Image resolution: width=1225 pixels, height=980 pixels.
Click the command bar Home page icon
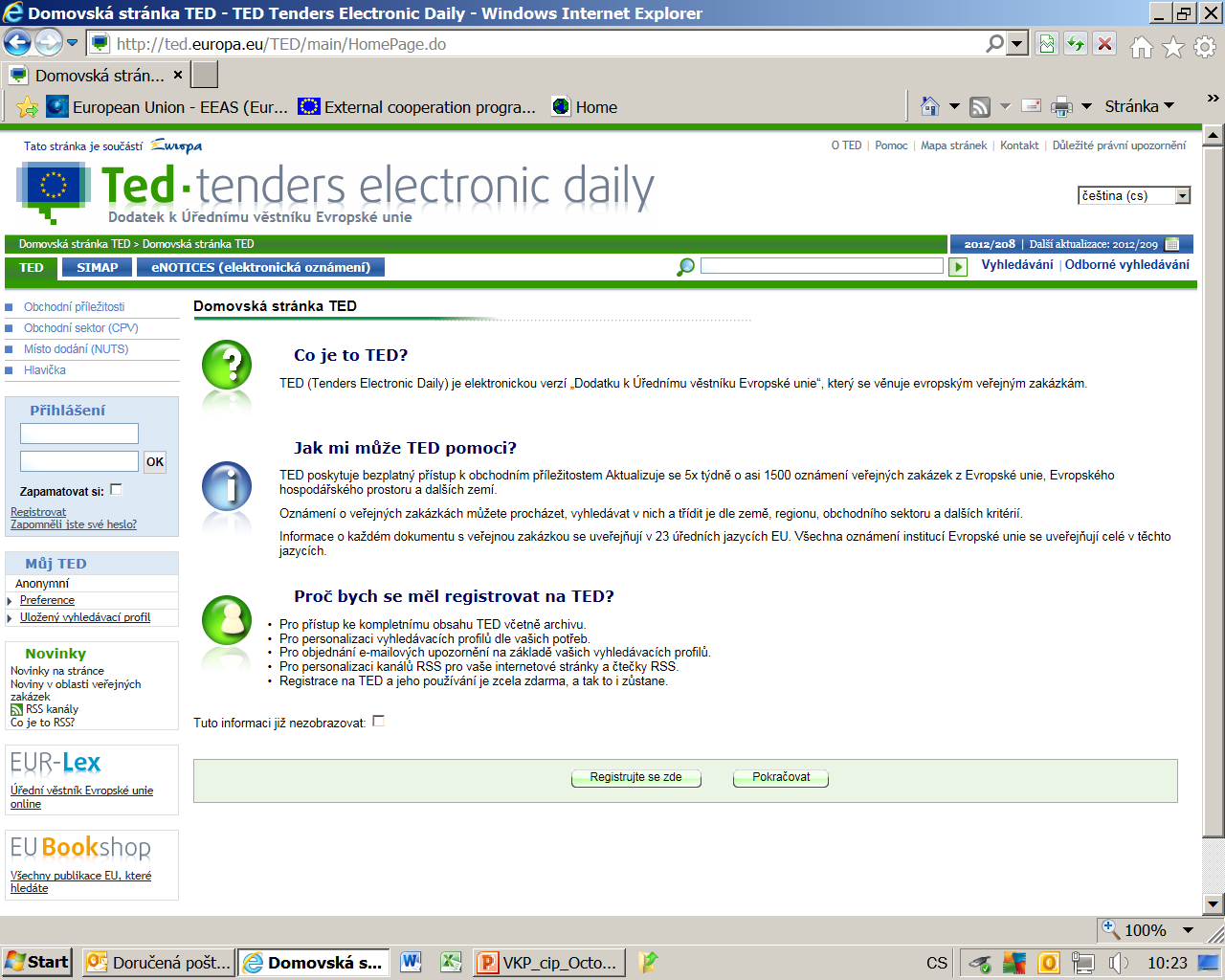tap(930, 106)
